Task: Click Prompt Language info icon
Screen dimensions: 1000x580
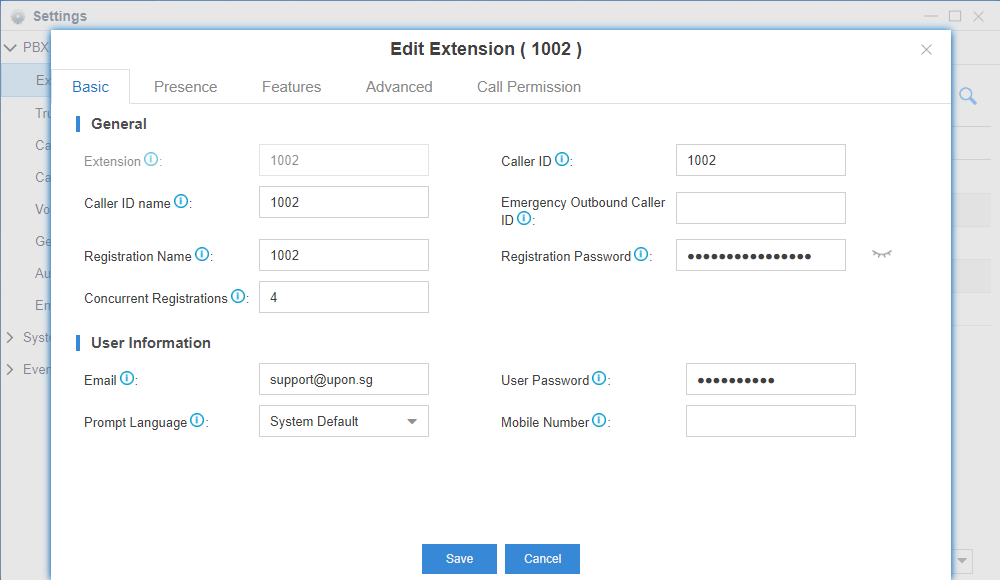Action: coord(197,421)
